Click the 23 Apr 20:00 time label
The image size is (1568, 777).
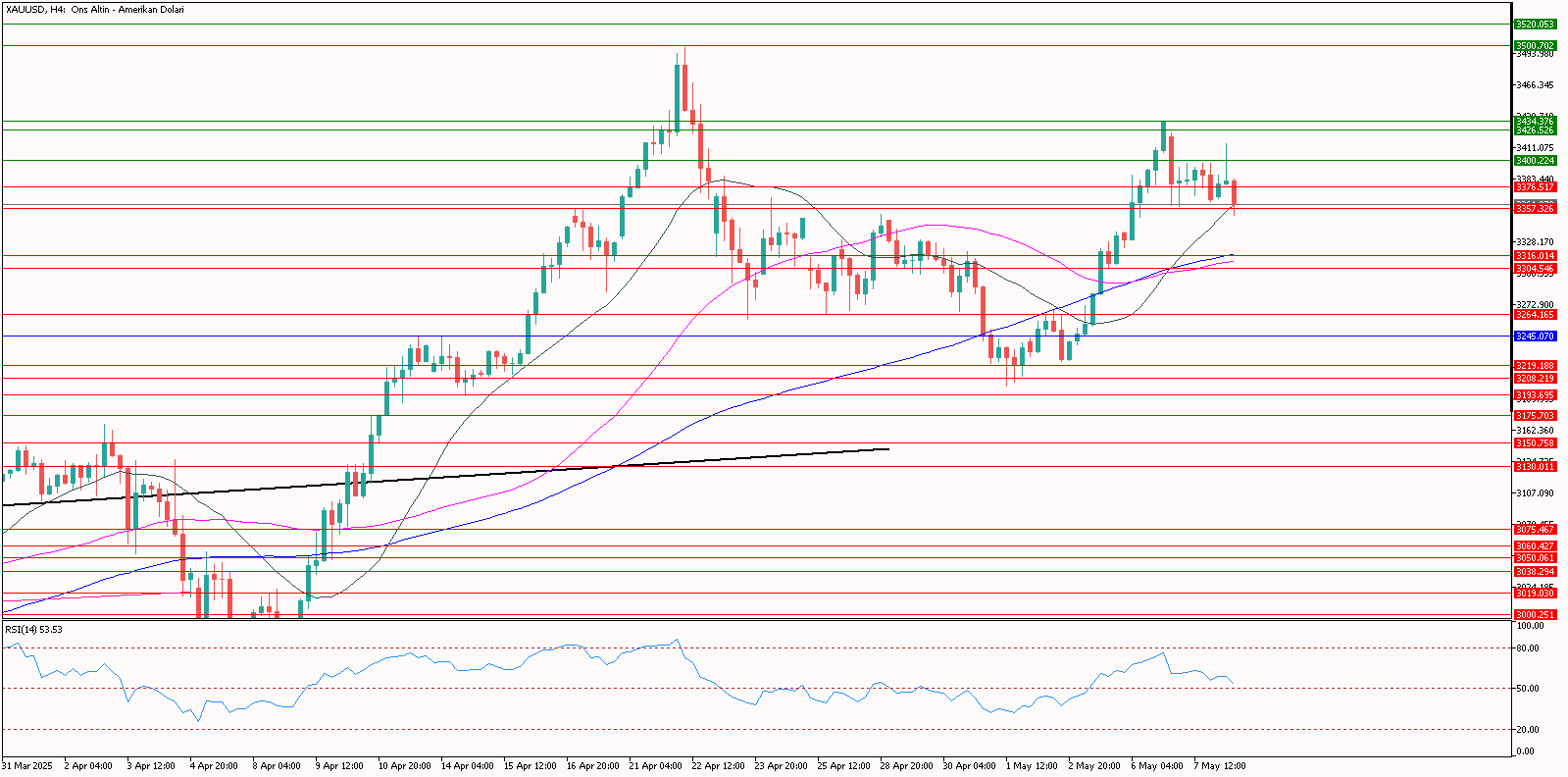[782, 766]
